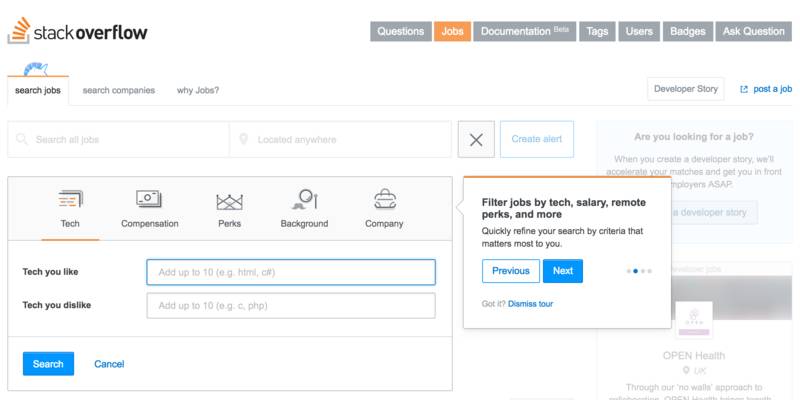This screenshot has width=800, height=400.
Task: Click the Stack Overflow logo
Action: coord(78,31)
